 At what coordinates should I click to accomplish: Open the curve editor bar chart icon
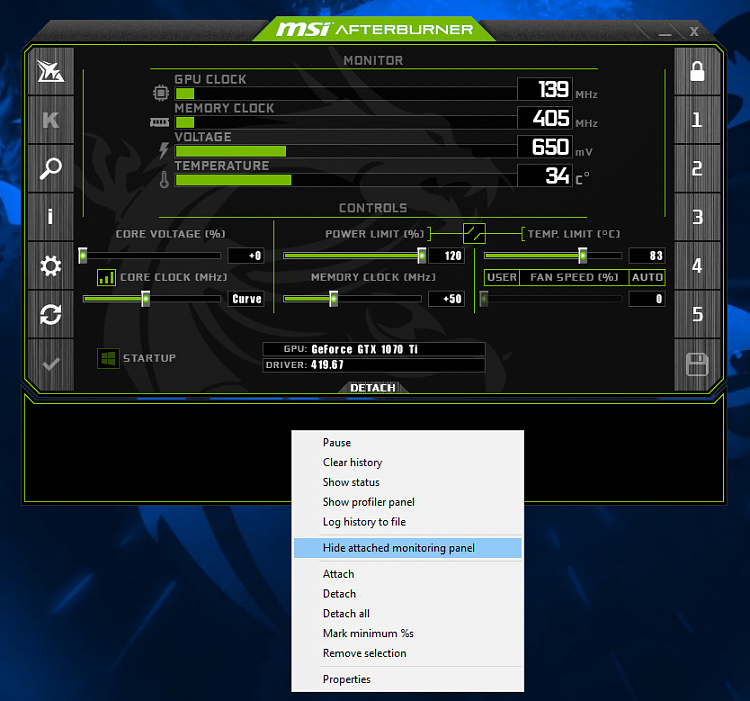[x=106, y=277]
